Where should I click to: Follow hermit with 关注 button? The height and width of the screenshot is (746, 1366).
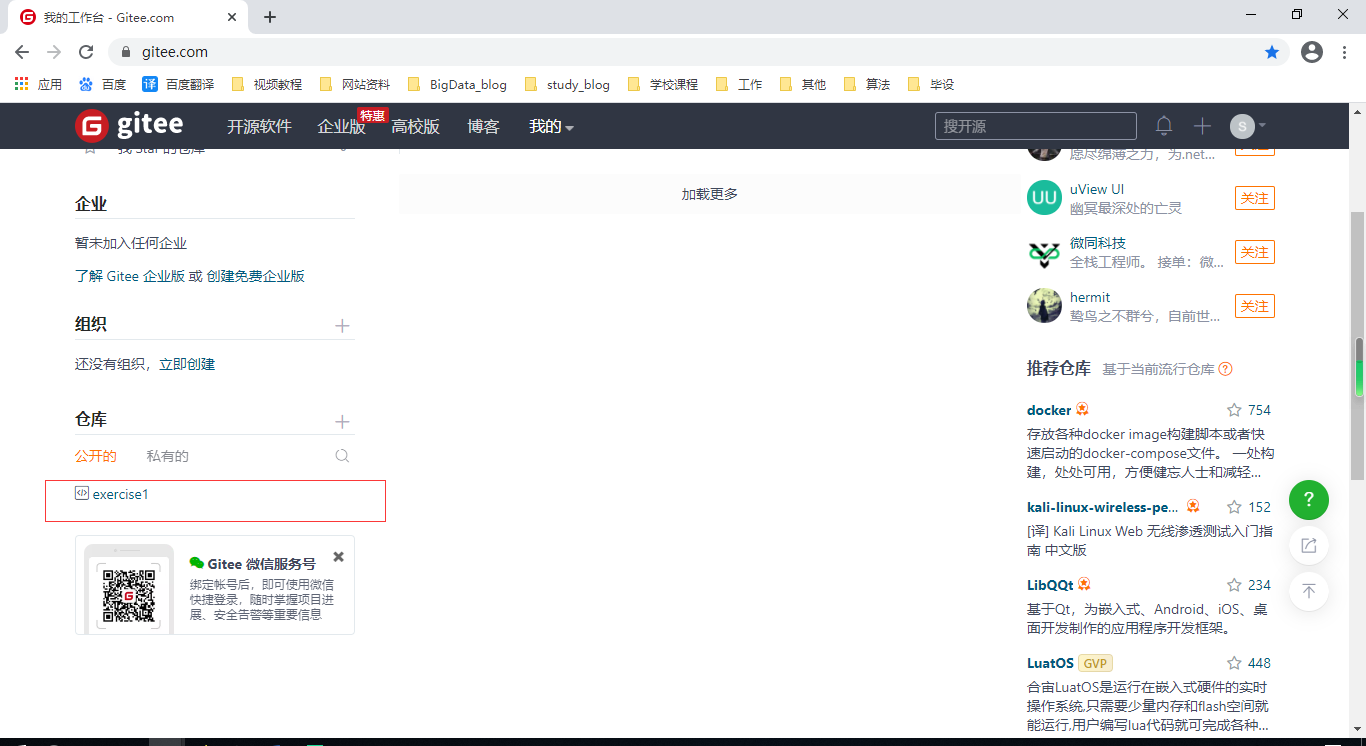pyautogui.click(x=1255, y=306)
